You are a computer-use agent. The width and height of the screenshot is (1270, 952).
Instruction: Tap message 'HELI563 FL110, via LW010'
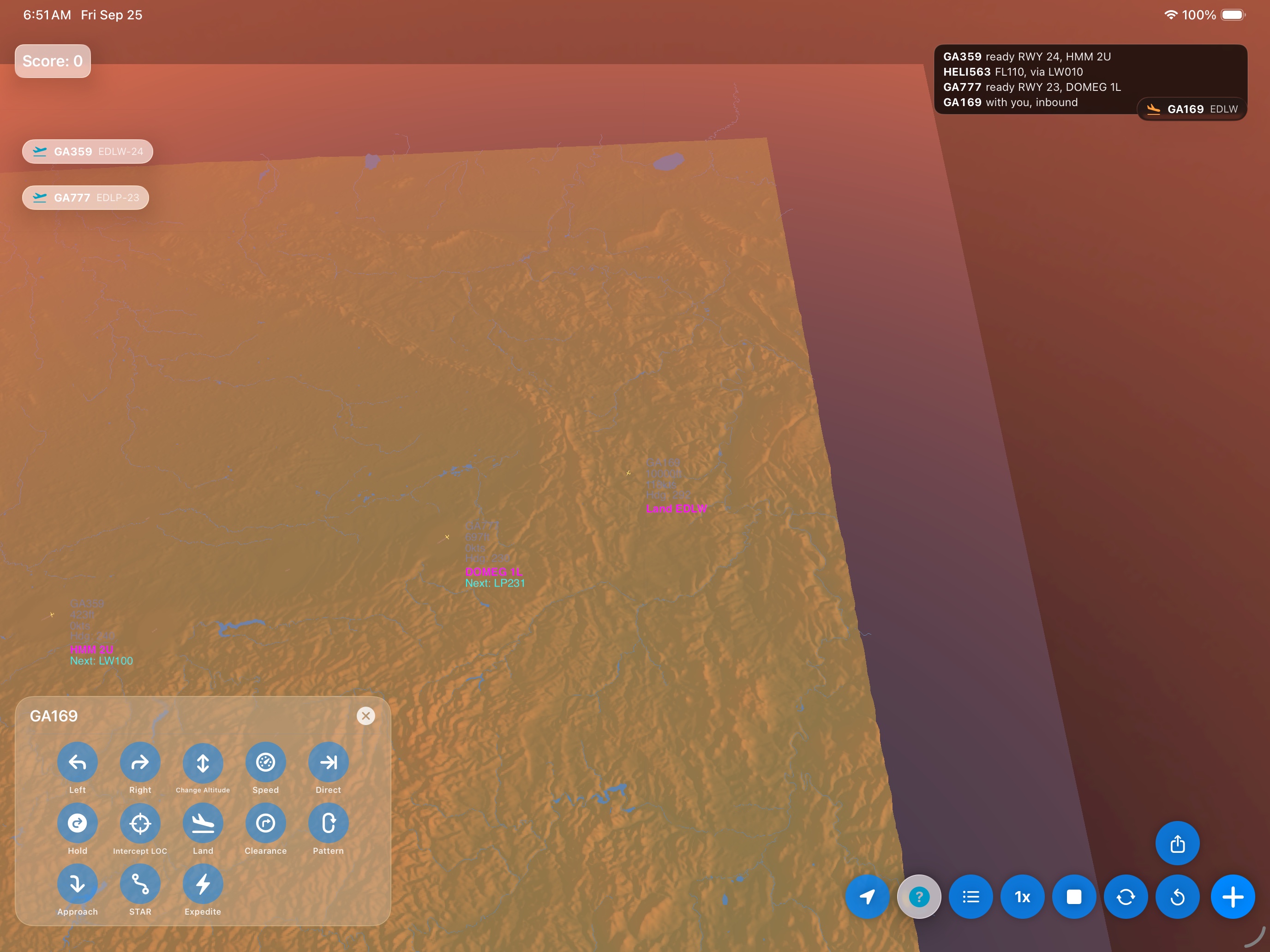pyautogui.click(x=1013, y=72)
